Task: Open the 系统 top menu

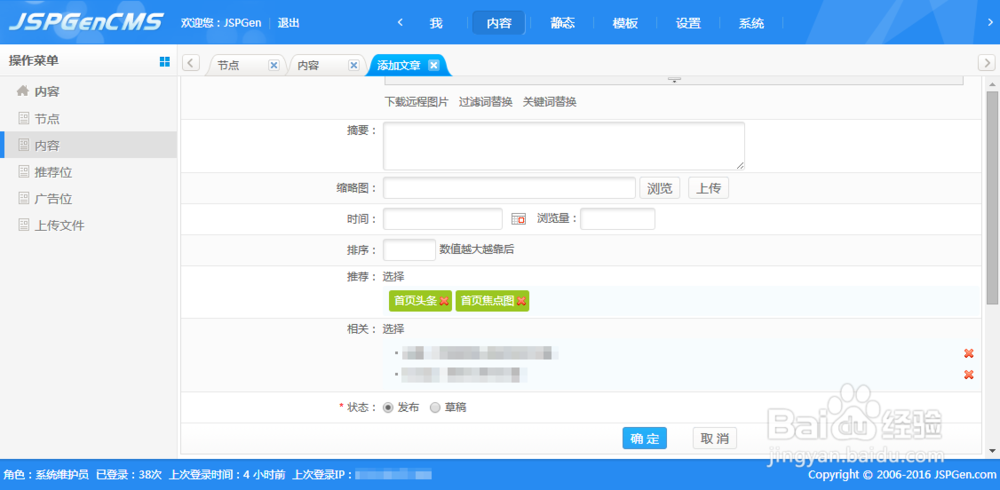Action: (x=751, y=24)
